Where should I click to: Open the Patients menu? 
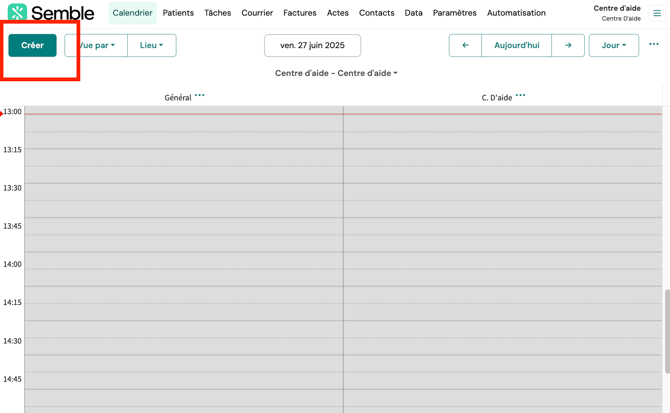click(178, 13)
